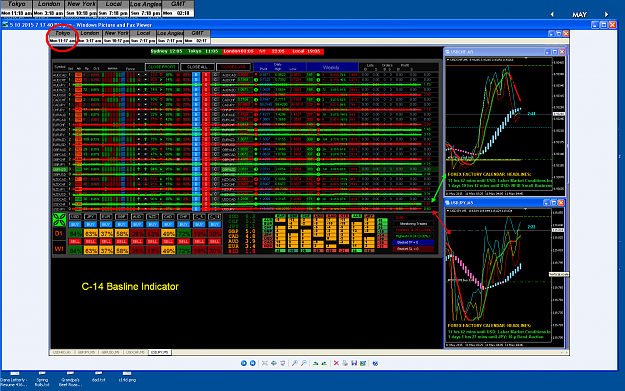This screenshot has width=625, height=391.
Task: Click the 72% cell in the W1 row
Action: pyautogui.click(x=184, y=251)
